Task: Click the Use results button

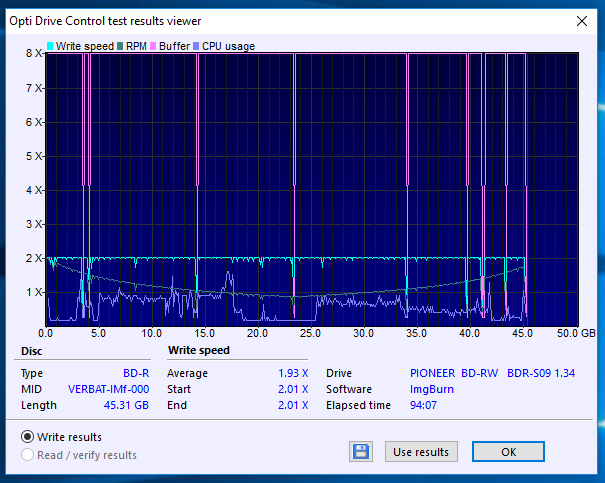Action: pyautogui.click(x=421, y=451)
